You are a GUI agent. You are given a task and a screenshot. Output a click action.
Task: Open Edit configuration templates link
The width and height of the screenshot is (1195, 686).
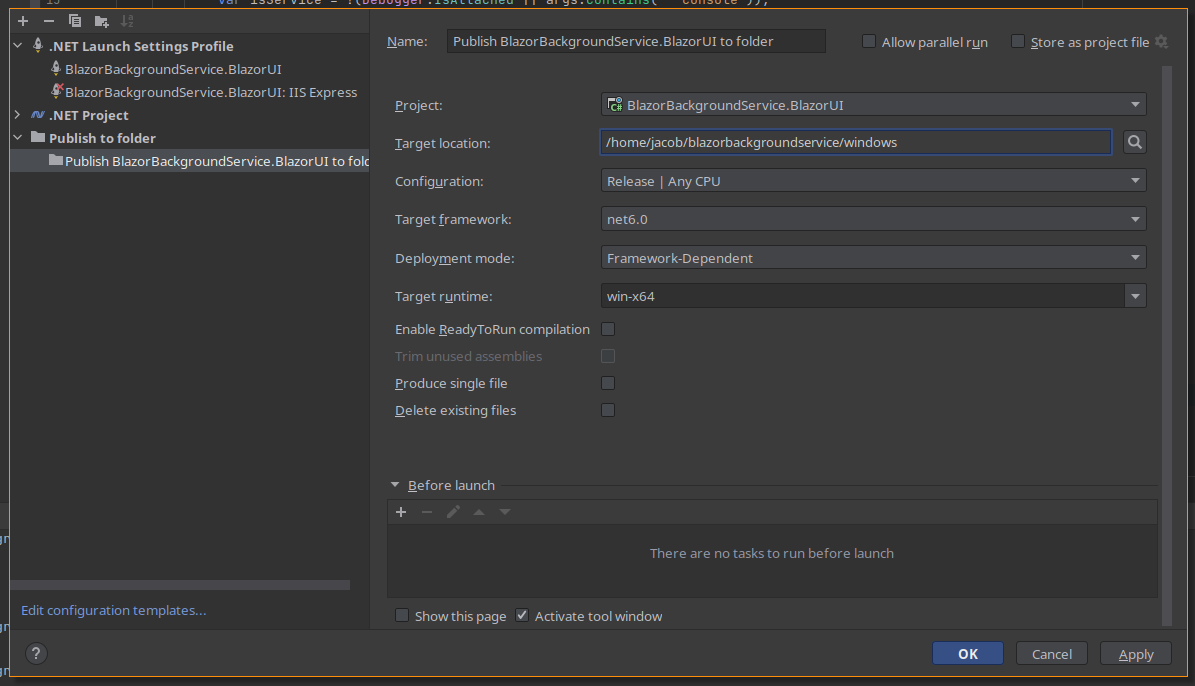(114, 611)
